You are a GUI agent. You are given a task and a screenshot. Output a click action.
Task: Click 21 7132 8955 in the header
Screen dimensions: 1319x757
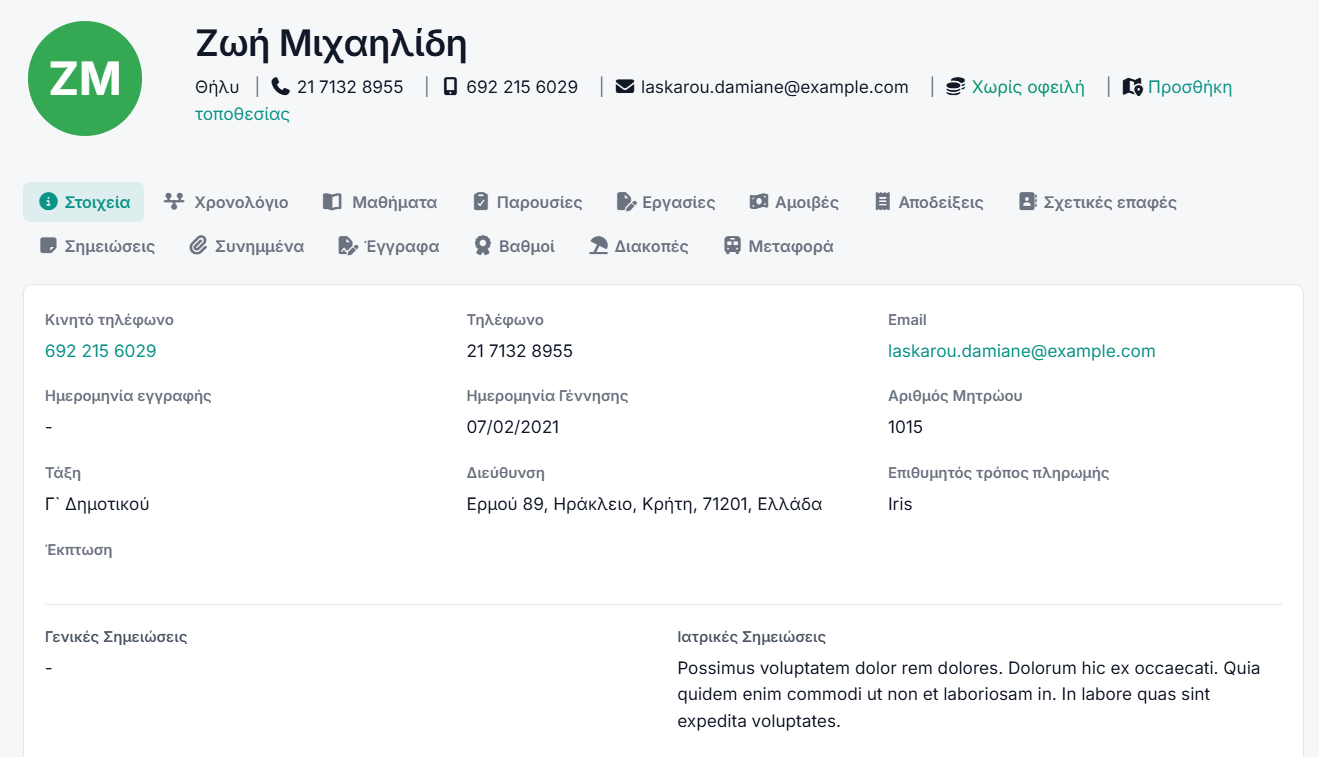[350, 87]
